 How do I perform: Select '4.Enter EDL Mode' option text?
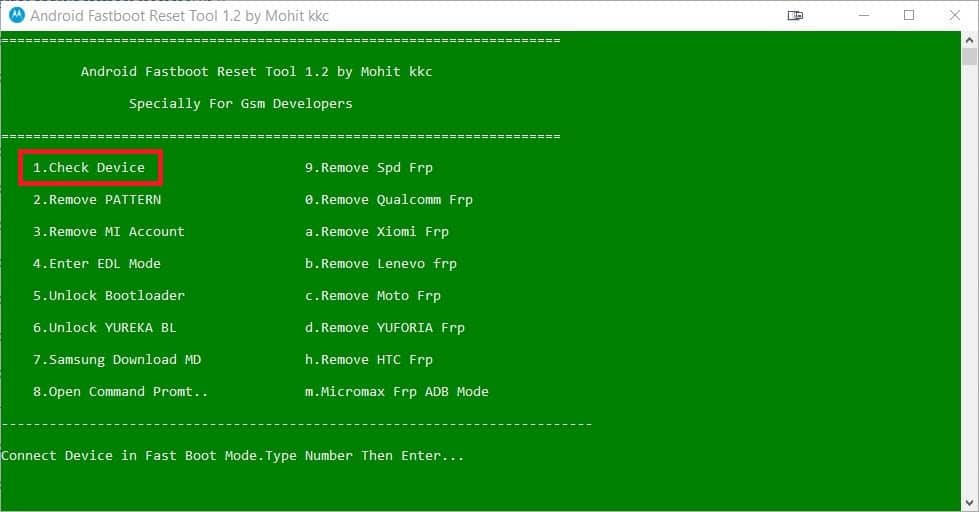(97, 263)
